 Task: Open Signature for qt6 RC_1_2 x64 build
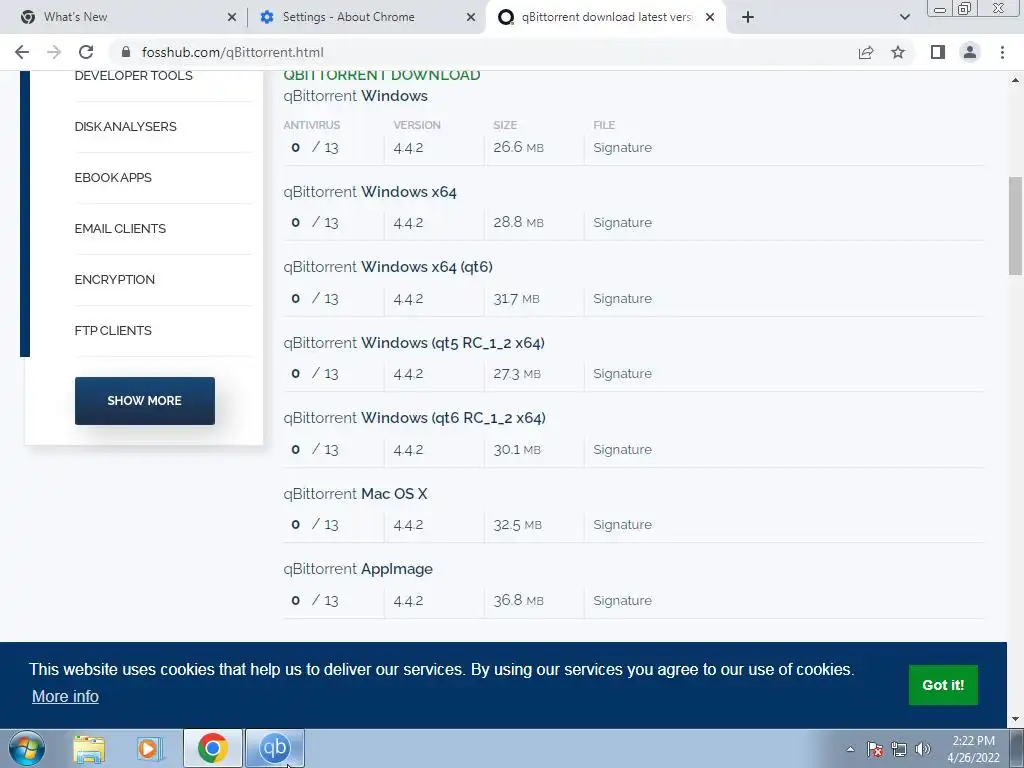pyautogui.click(x=622, y=449)
